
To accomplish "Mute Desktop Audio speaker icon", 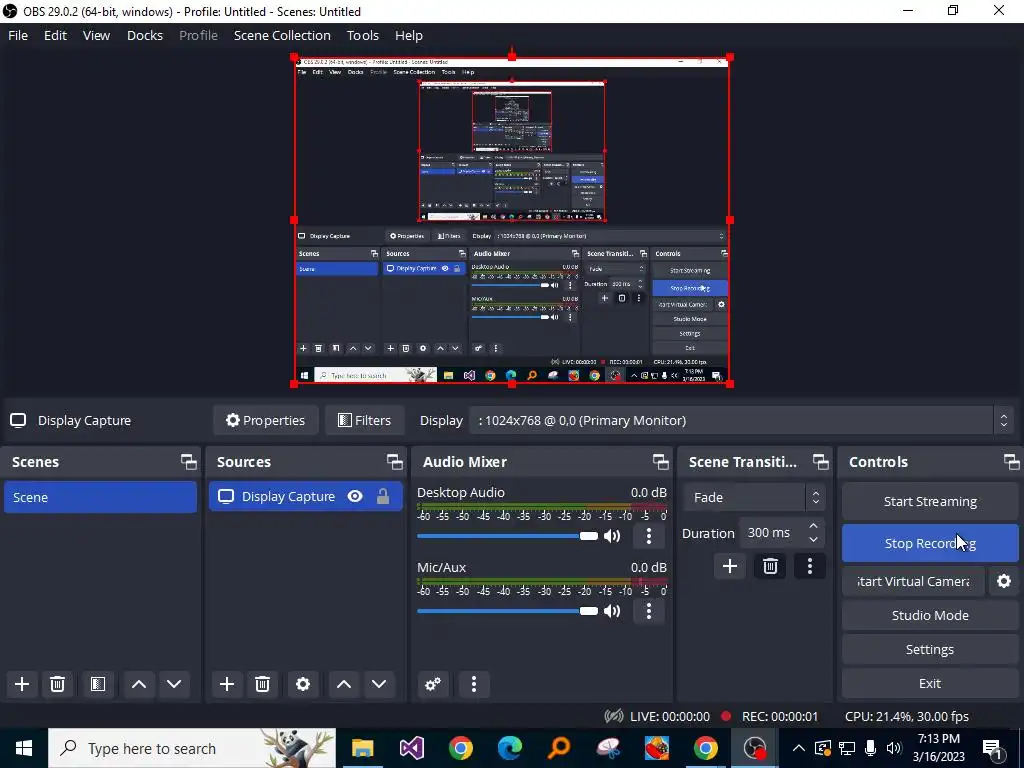I will pyautogui.click(x=612, y=536).
